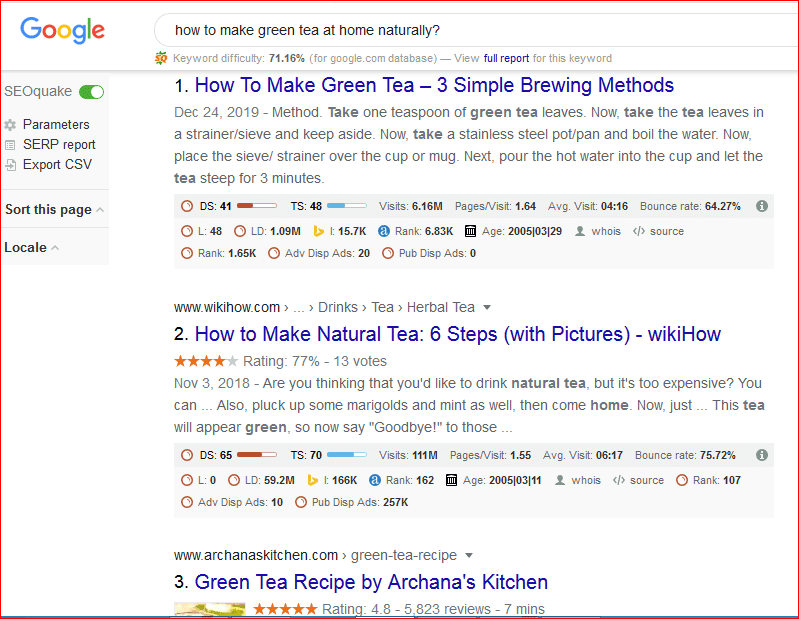The image size is (799, 619).
Task: Open SEOquake Parameters settings
Action: 56,125
